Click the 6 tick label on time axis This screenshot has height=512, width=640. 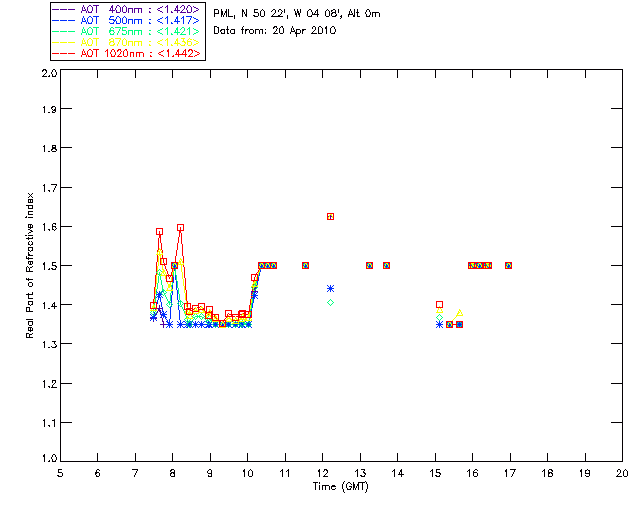(x=98, y=473)
